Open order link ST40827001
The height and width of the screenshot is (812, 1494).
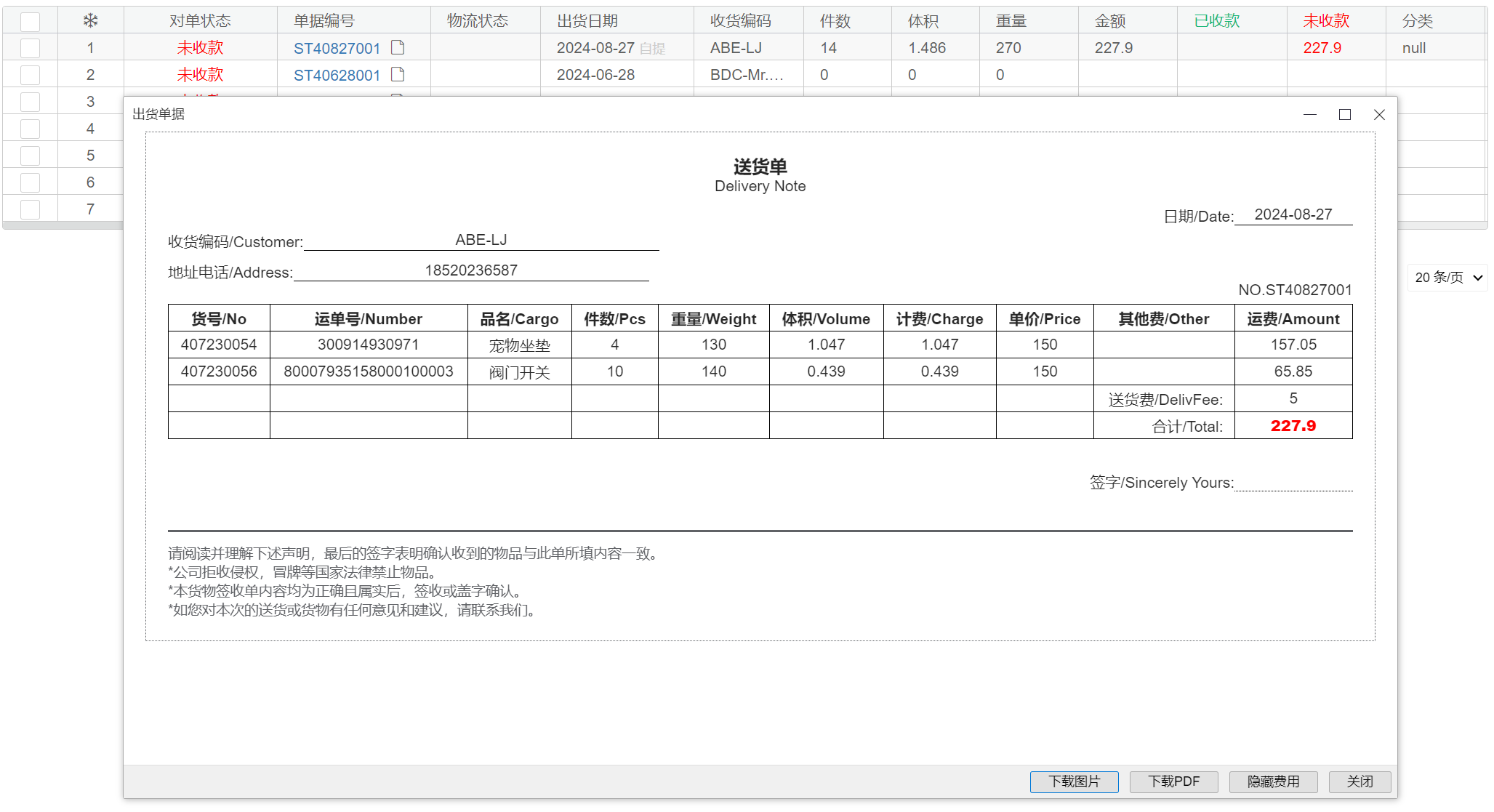coord(337,48)
